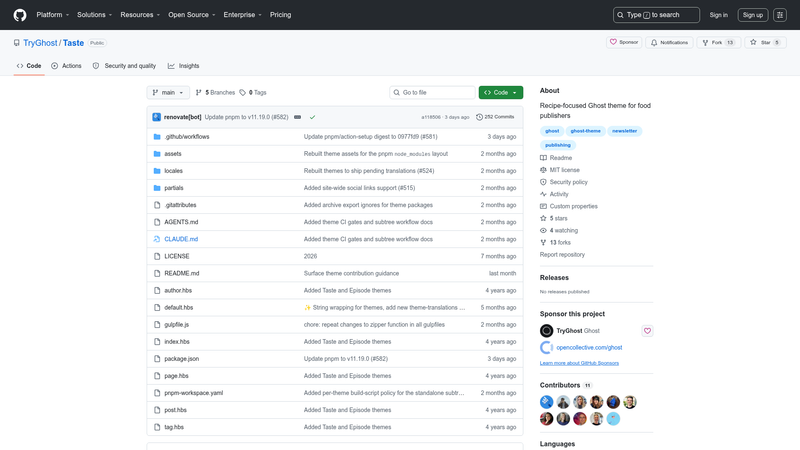Click the renovate[bot] avatar icon
The height and width of the screenshot is (450, 800).
pyautogui.click(x=157, y=117)
